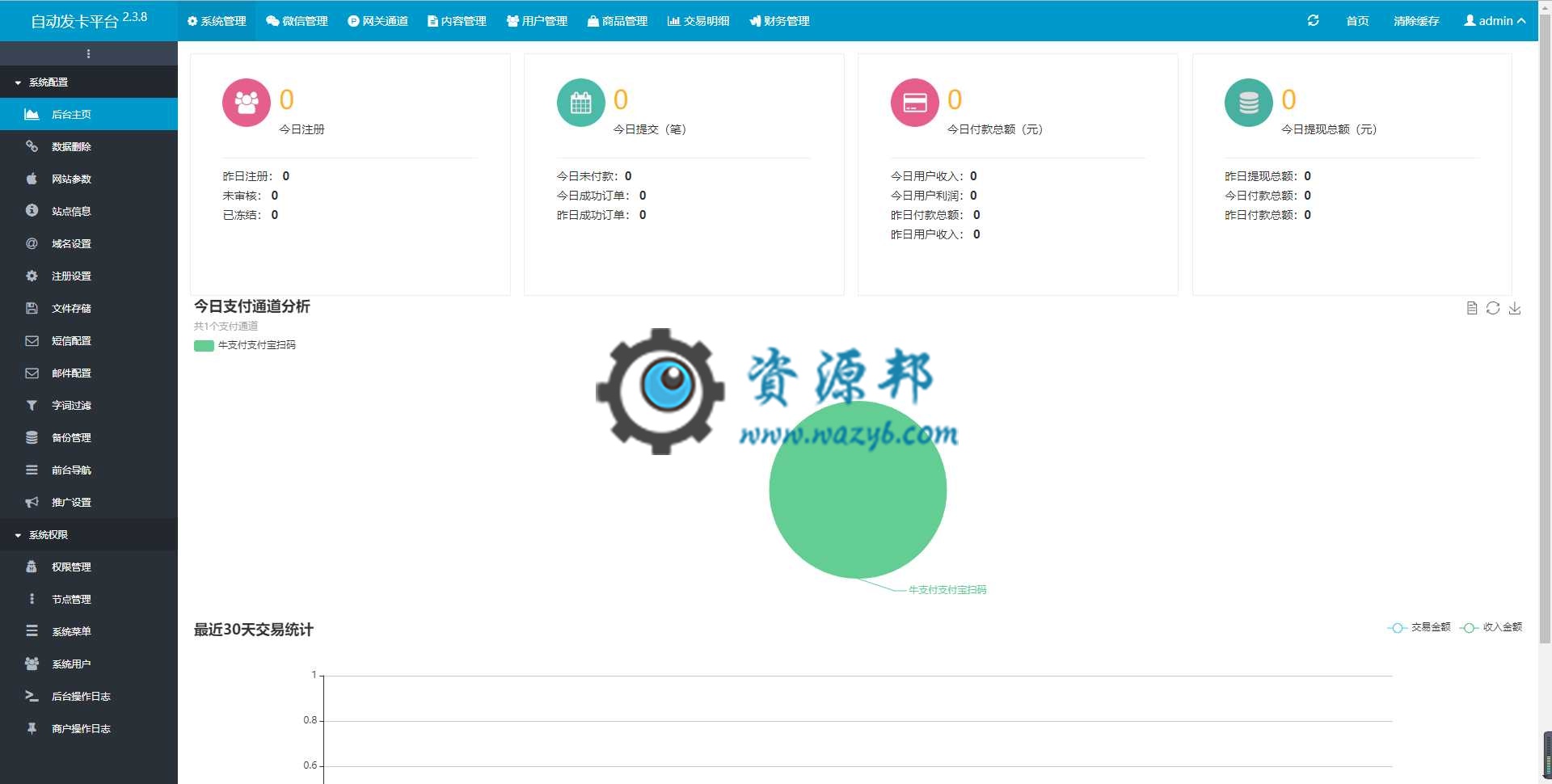Viewport: 1552px width, 784px height.
Task: Click the 系统菜单 list icon
Action: [x=32, y=631]
